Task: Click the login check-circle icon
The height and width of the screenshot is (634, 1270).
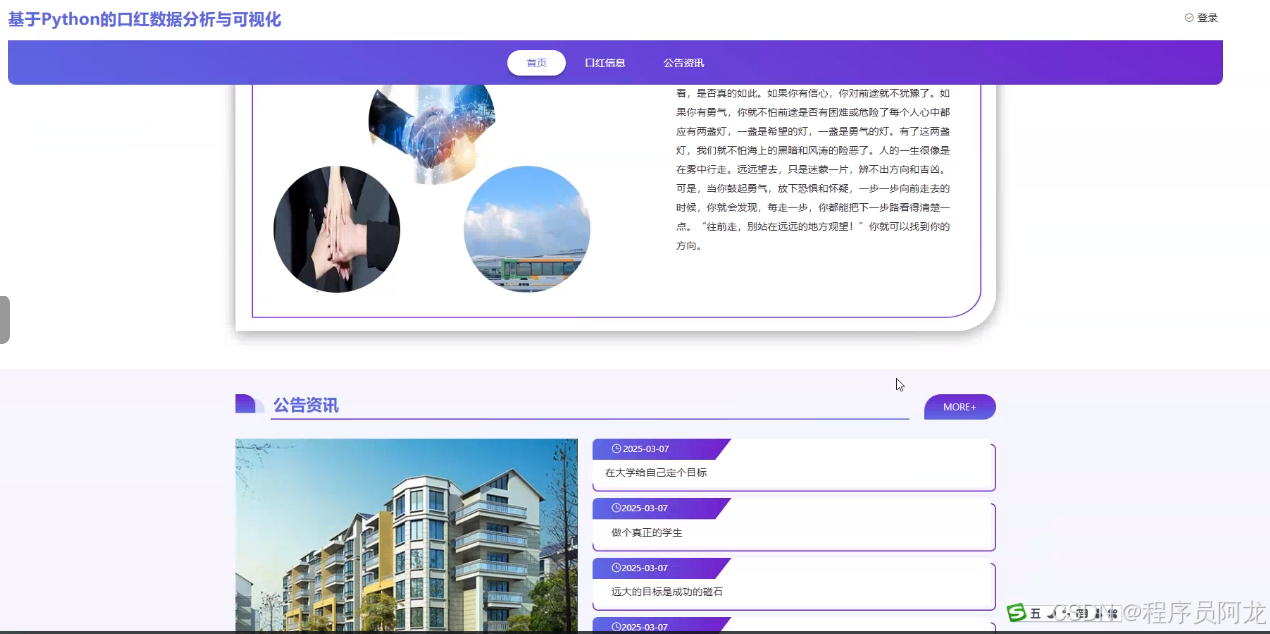Action: point(1189,17)
